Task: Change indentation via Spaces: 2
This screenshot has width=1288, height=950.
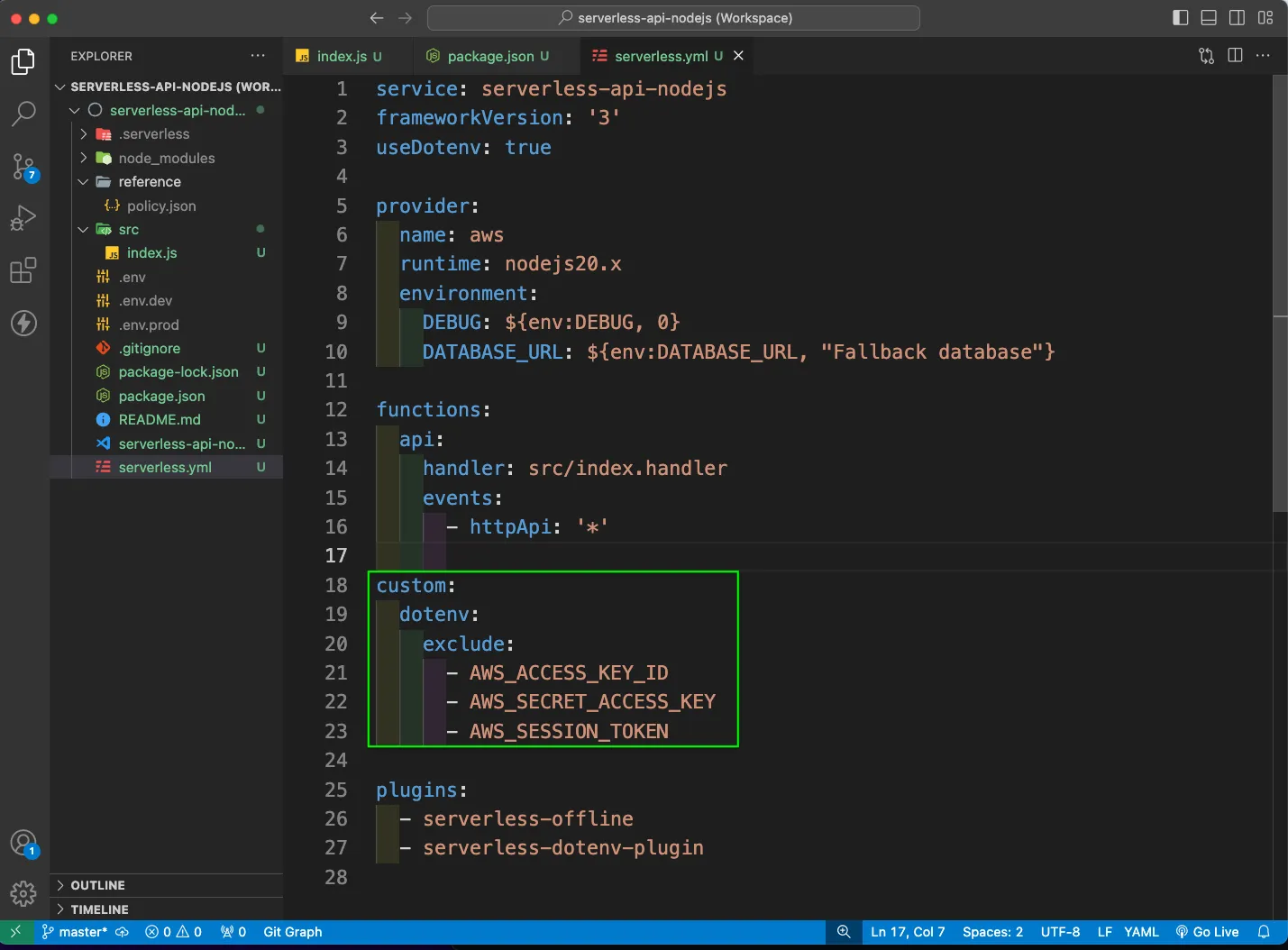Action: [x=992, y=932]
